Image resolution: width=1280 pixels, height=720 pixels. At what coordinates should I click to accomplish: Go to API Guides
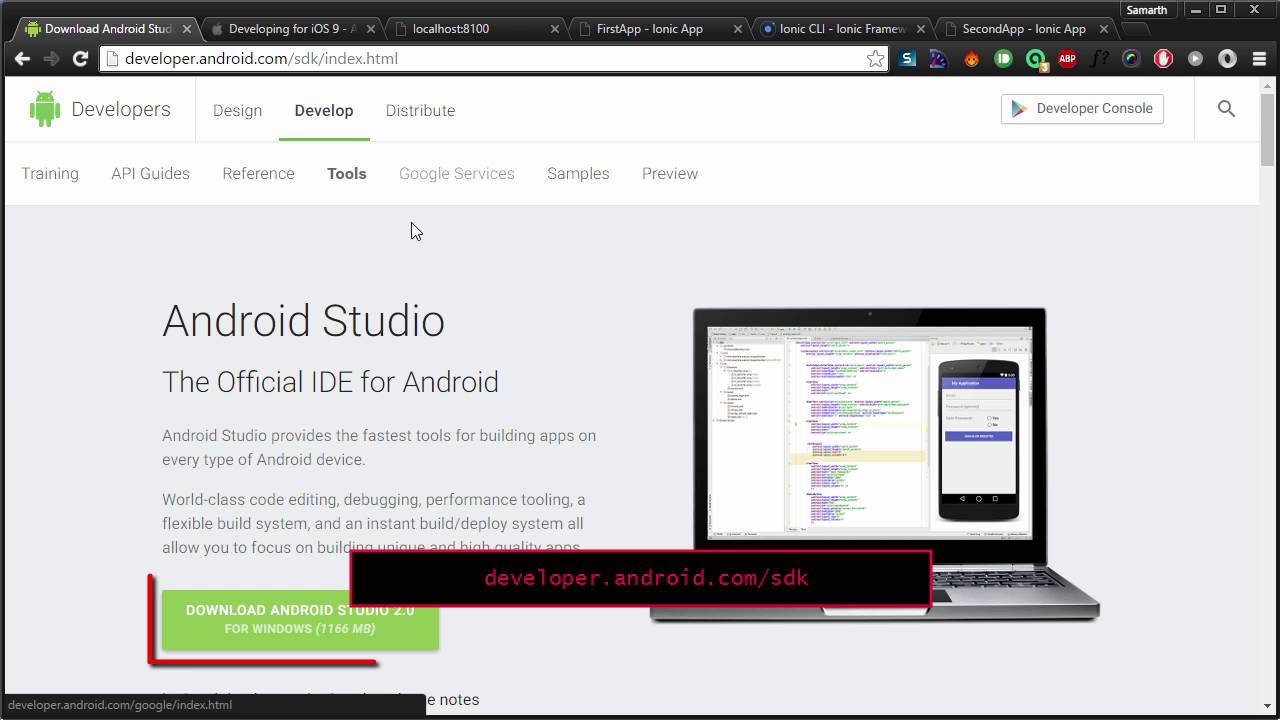pos(150,173)
